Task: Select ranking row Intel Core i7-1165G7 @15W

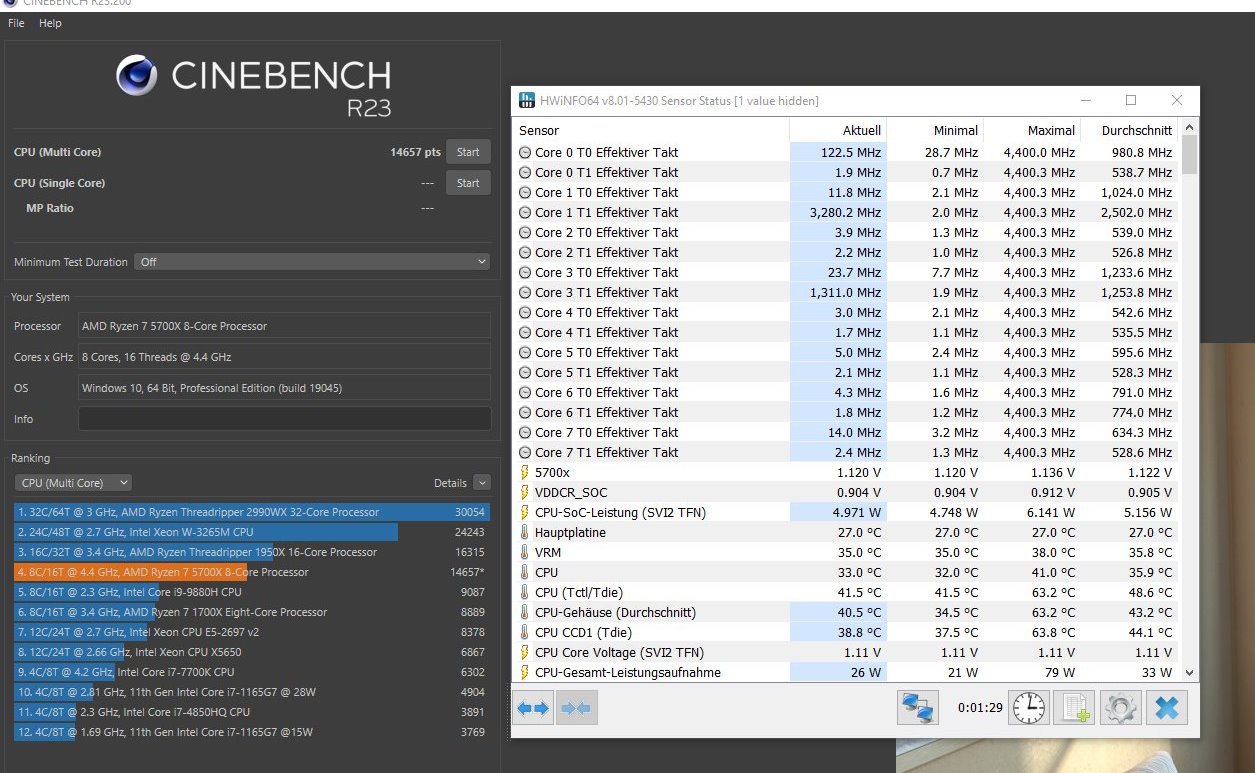Action: point(252,732)
